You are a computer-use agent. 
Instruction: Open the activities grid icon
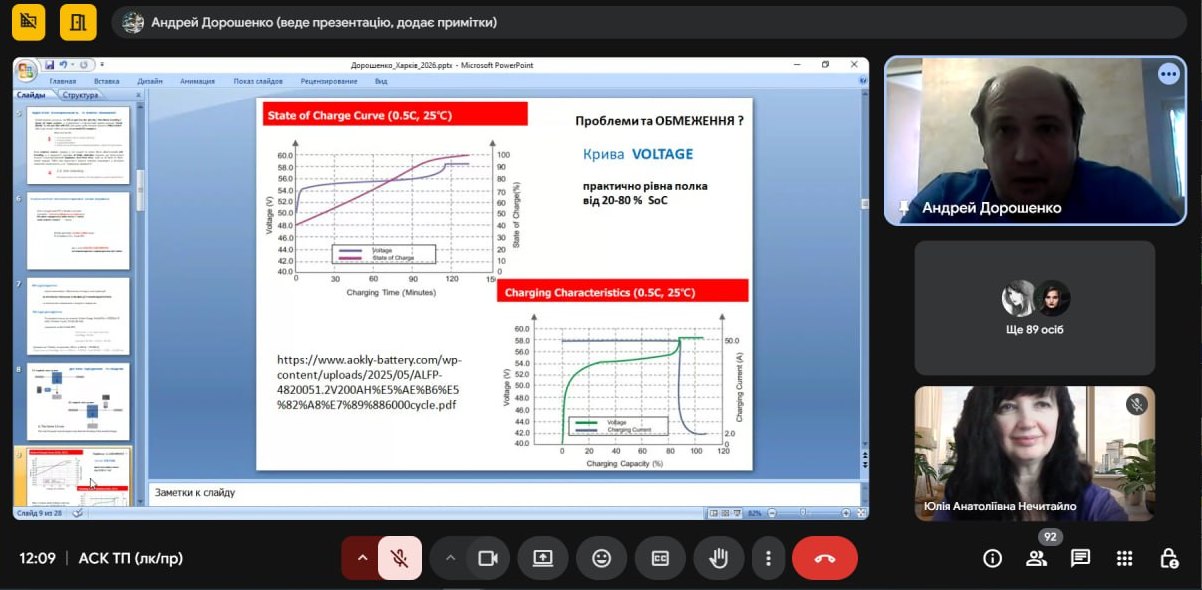(x=1124, y=558)
